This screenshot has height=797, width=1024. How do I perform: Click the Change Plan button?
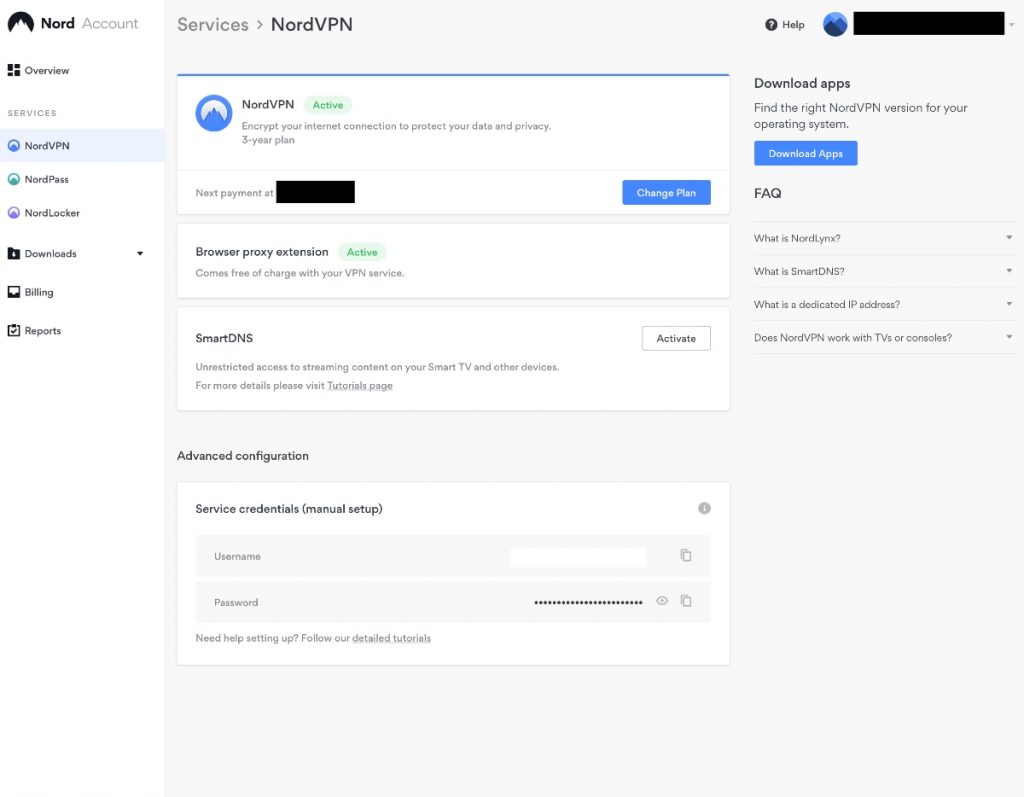pos(666,192)
